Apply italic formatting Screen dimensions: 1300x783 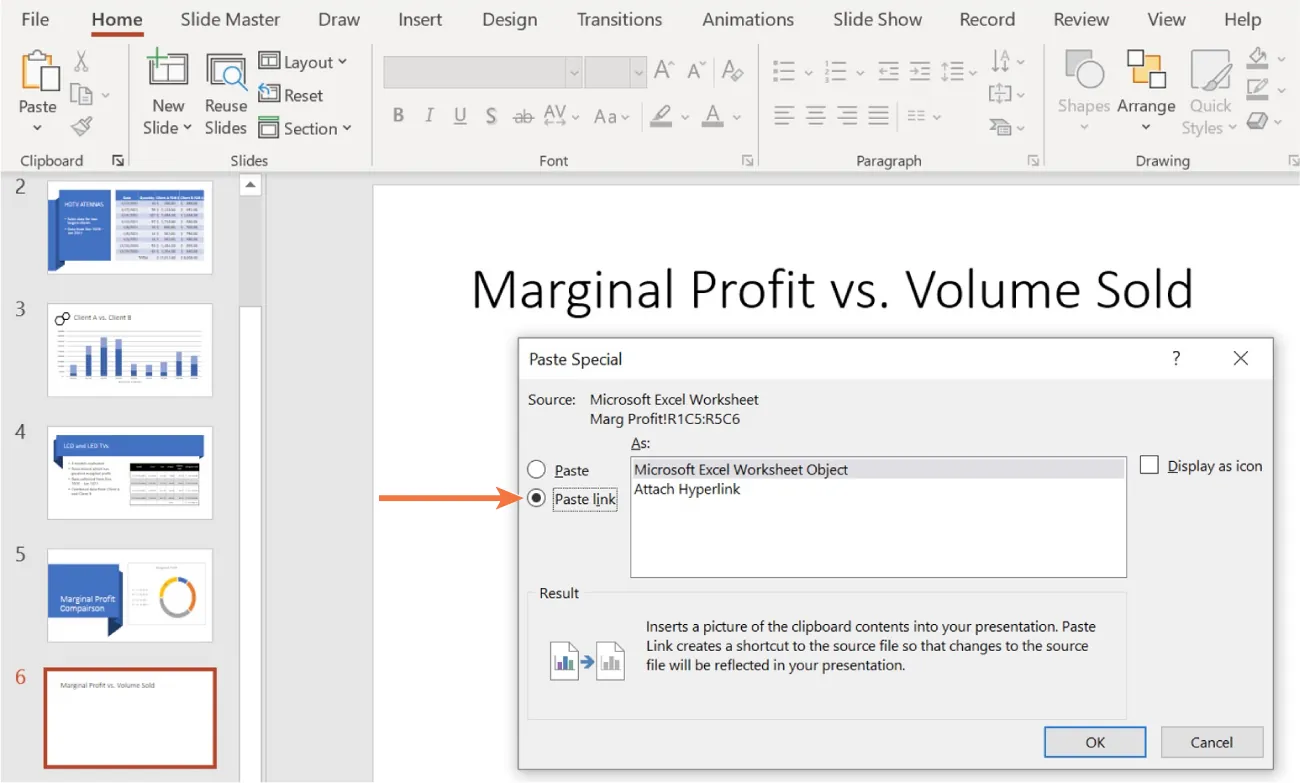click(x=428, y=115)
